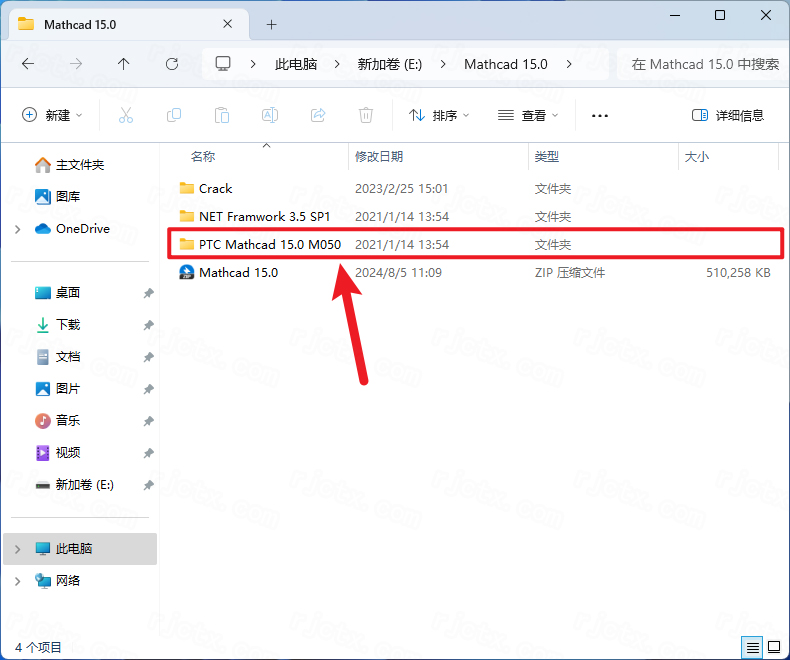Open 下载 in the sidebar
Viewport: 790px width, 660px height.
pyautogui.click(x=68, y=325)
